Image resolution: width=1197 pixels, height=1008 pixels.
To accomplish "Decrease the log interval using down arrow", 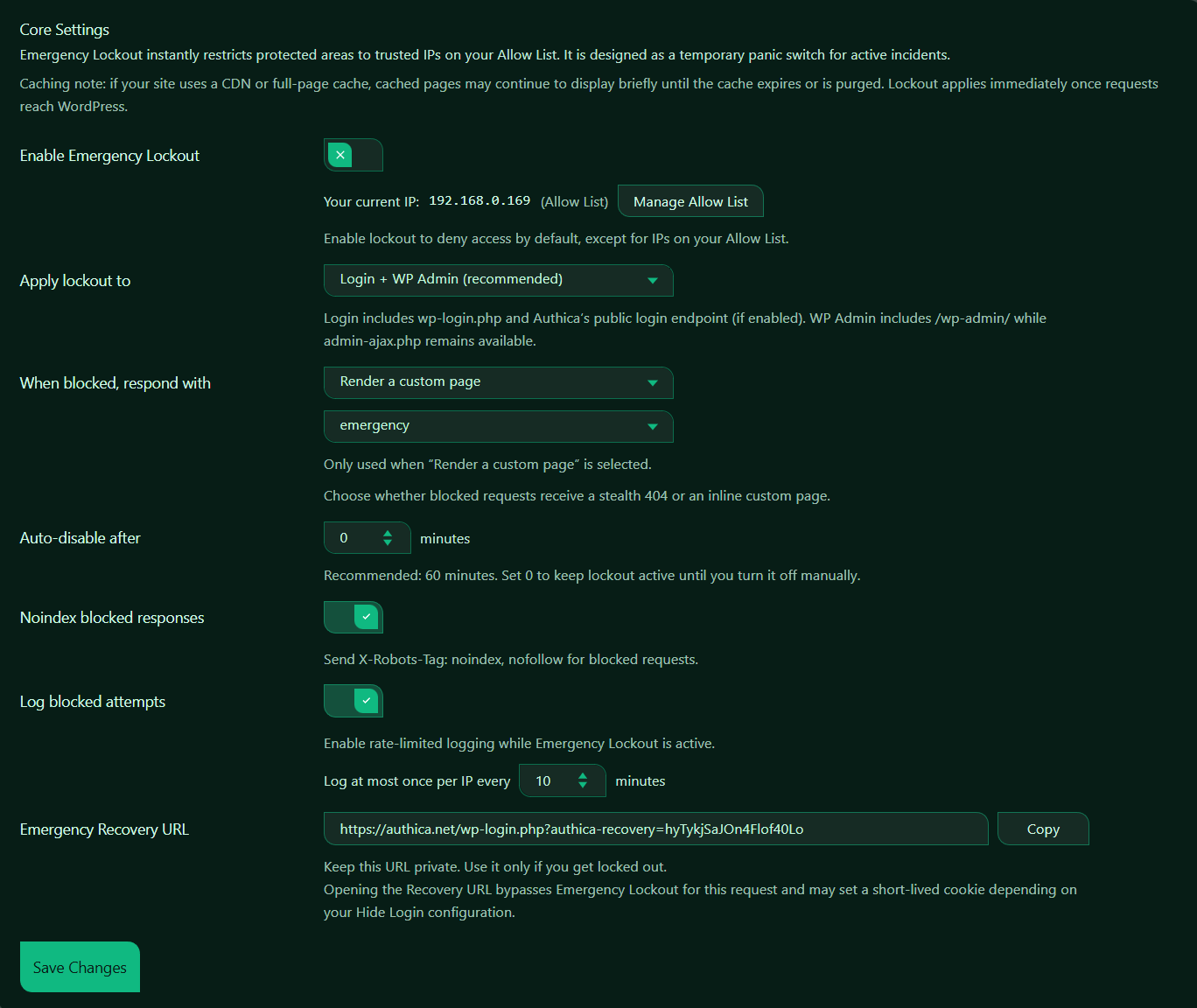I will (583, 786).
